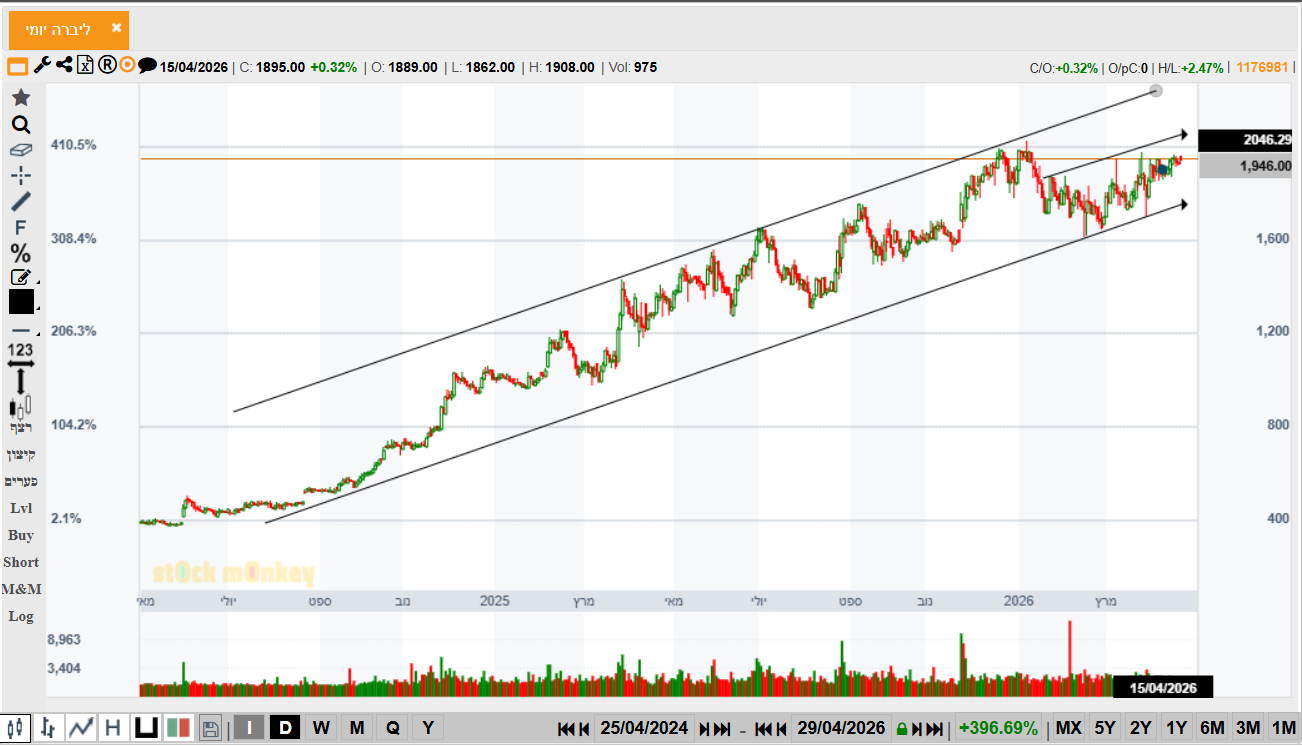This screenshot has height=746, width=1302.
Task: Click the black square-bracket chart icon
Action: pyautogui.click(x=146, y=727)
